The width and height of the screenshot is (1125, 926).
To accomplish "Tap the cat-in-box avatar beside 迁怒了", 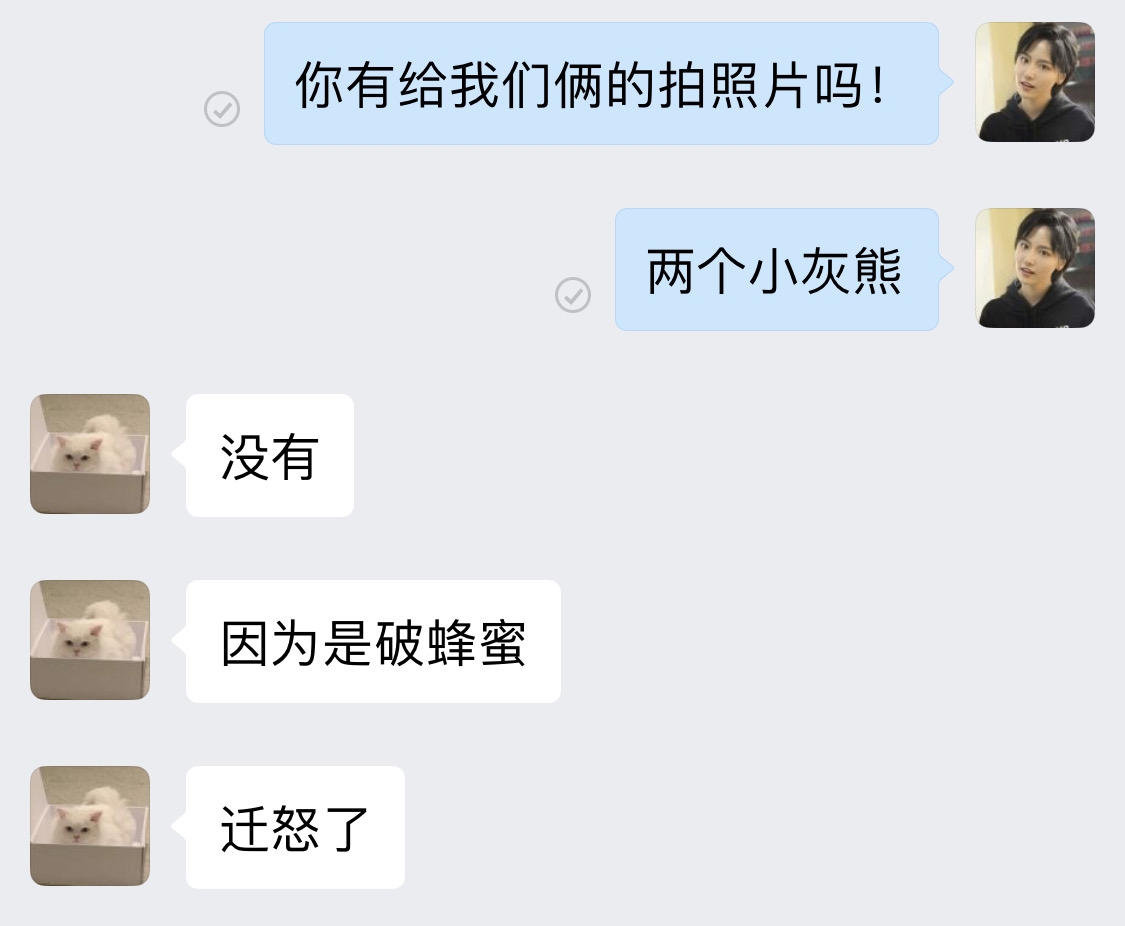I will pyautogui.click(x=90, y=826).
